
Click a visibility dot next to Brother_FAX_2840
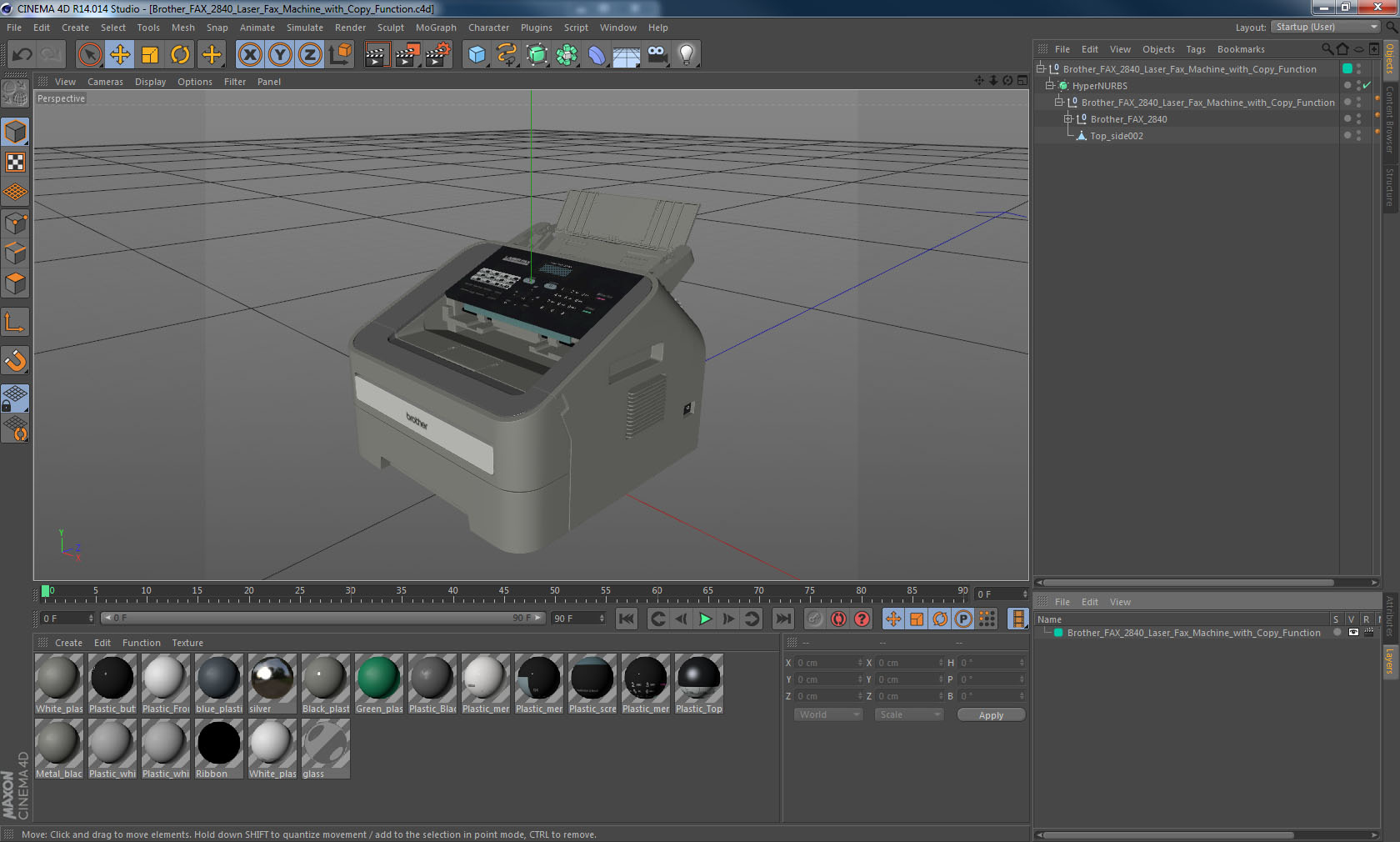(1347, 118)
